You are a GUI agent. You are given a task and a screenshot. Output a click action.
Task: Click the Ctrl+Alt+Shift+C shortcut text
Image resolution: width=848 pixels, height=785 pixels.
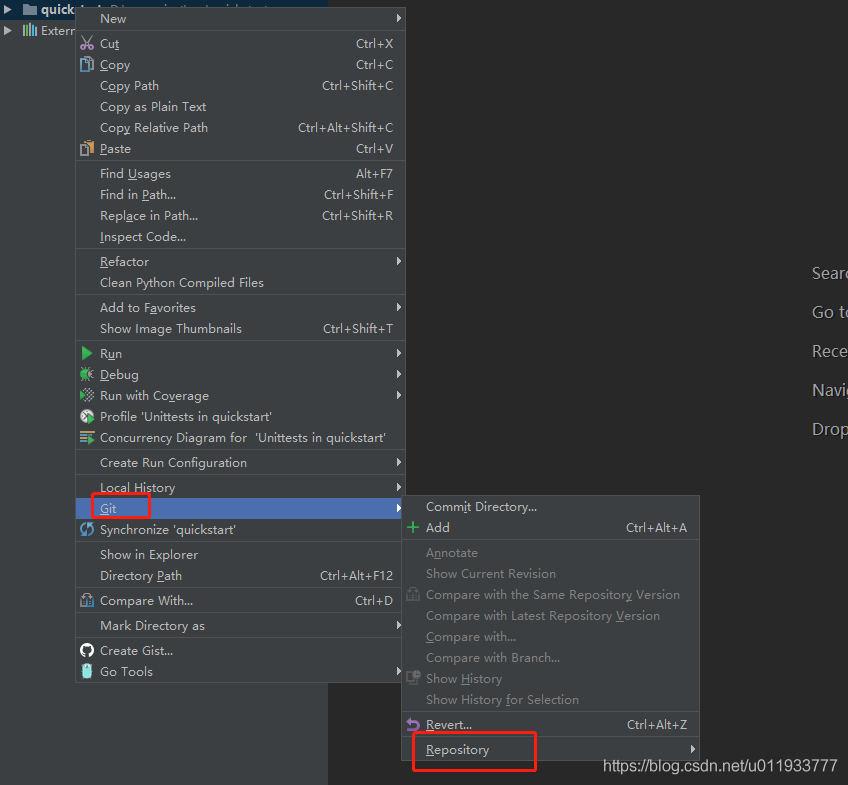tap(346, 128)
